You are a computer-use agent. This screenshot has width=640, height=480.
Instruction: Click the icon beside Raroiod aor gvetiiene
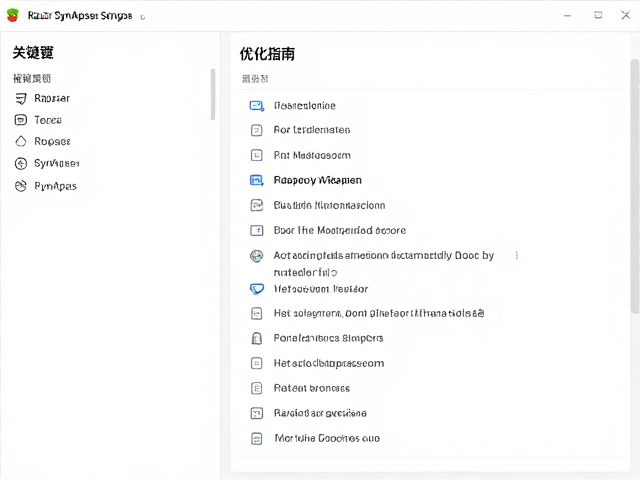[x=256, y=413]
